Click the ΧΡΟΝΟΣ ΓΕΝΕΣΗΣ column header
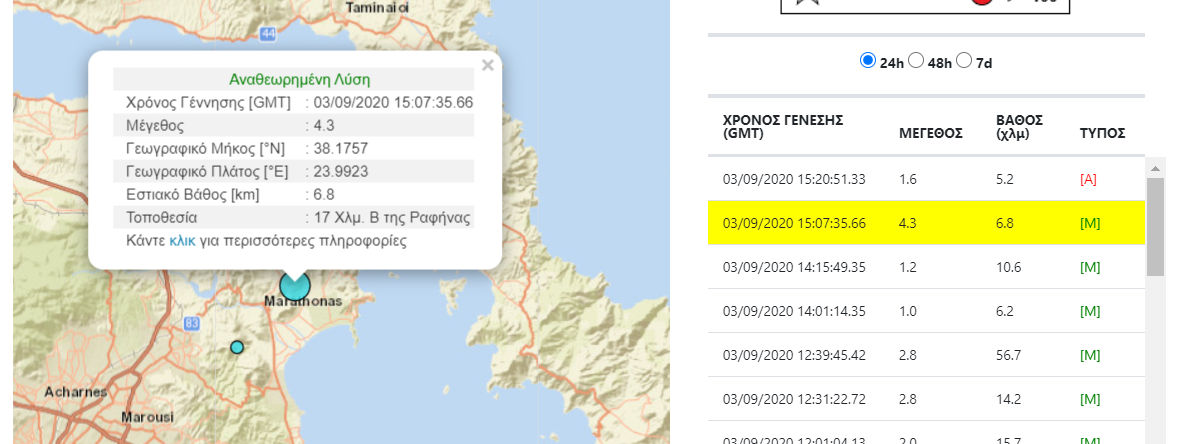The width and height of the screenshot is (1184, 444). pyautogui.click(x=782, y=126)
